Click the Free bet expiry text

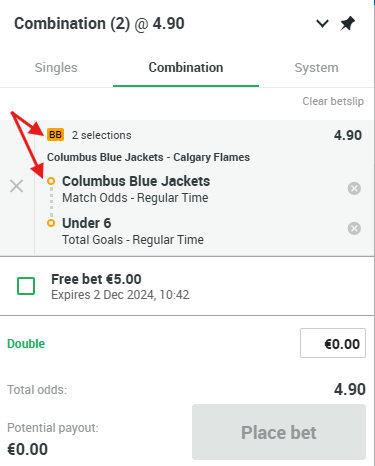pyautogui.click(x=120, y=295)
